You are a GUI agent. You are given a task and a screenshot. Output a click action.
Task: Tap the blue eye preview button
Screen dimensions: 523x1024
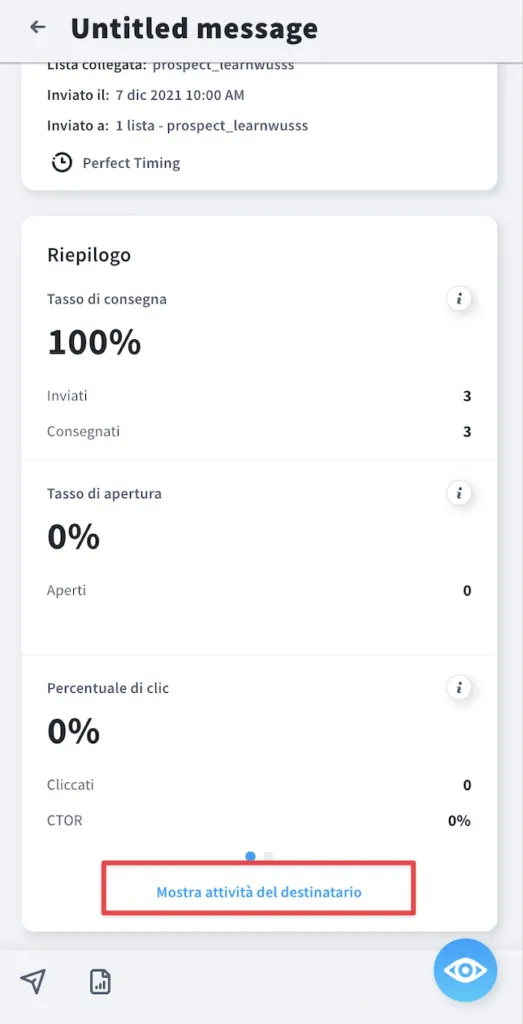[465, 970]
